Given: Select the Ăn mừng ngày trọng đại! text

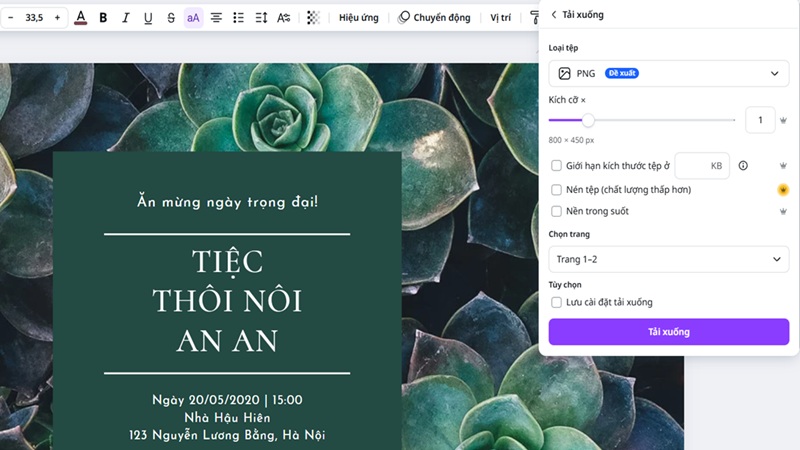Looking at the screenshot, I should click(x=227, y=202).
